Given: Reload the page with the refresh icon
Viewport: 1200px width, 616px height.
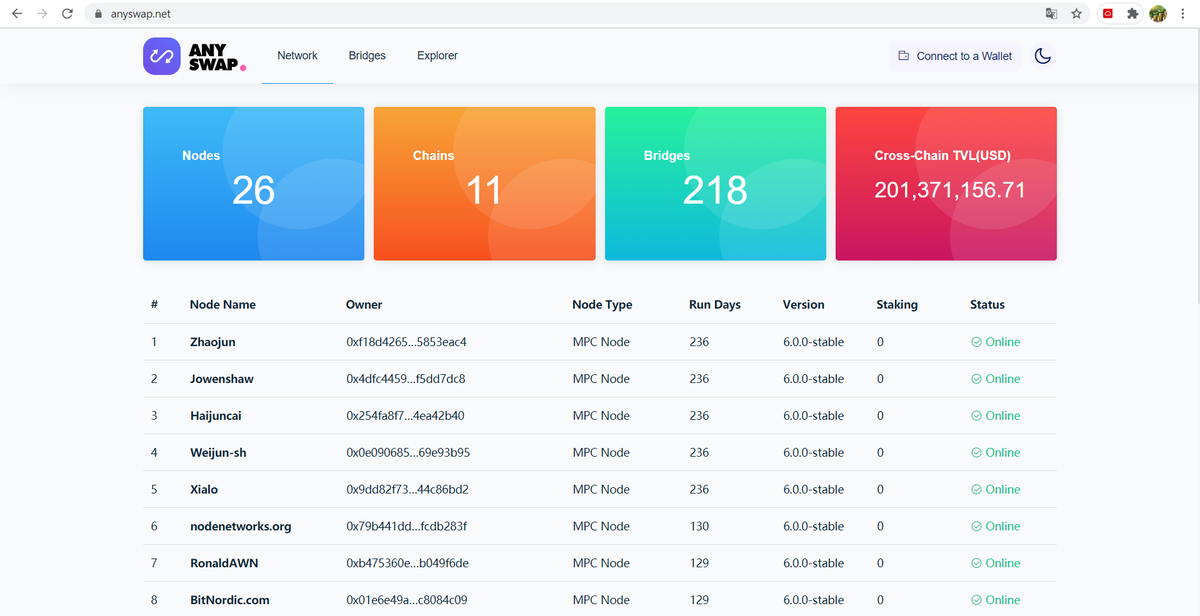Looking at the screenshot, I should pyautogui.click(x=67, y=14).
